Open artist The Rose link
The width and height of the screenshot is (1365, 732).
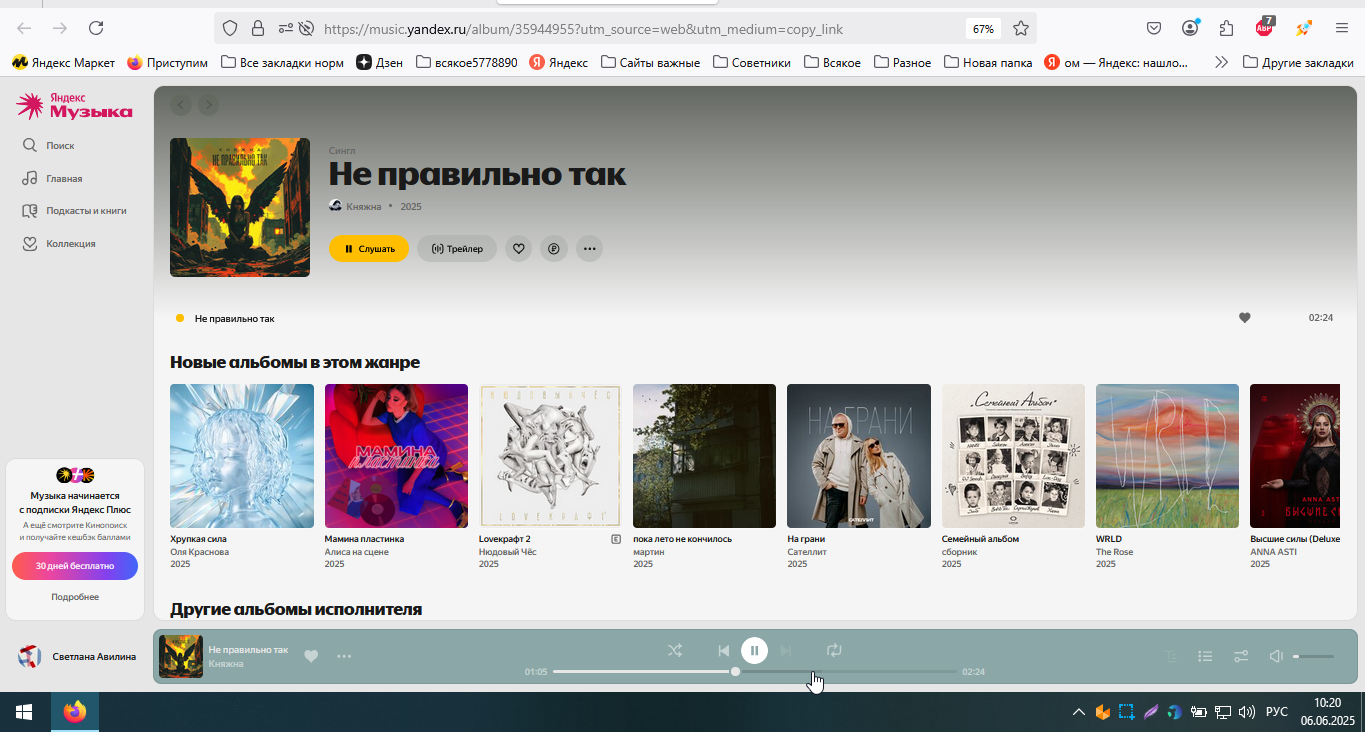[1115, 552]
